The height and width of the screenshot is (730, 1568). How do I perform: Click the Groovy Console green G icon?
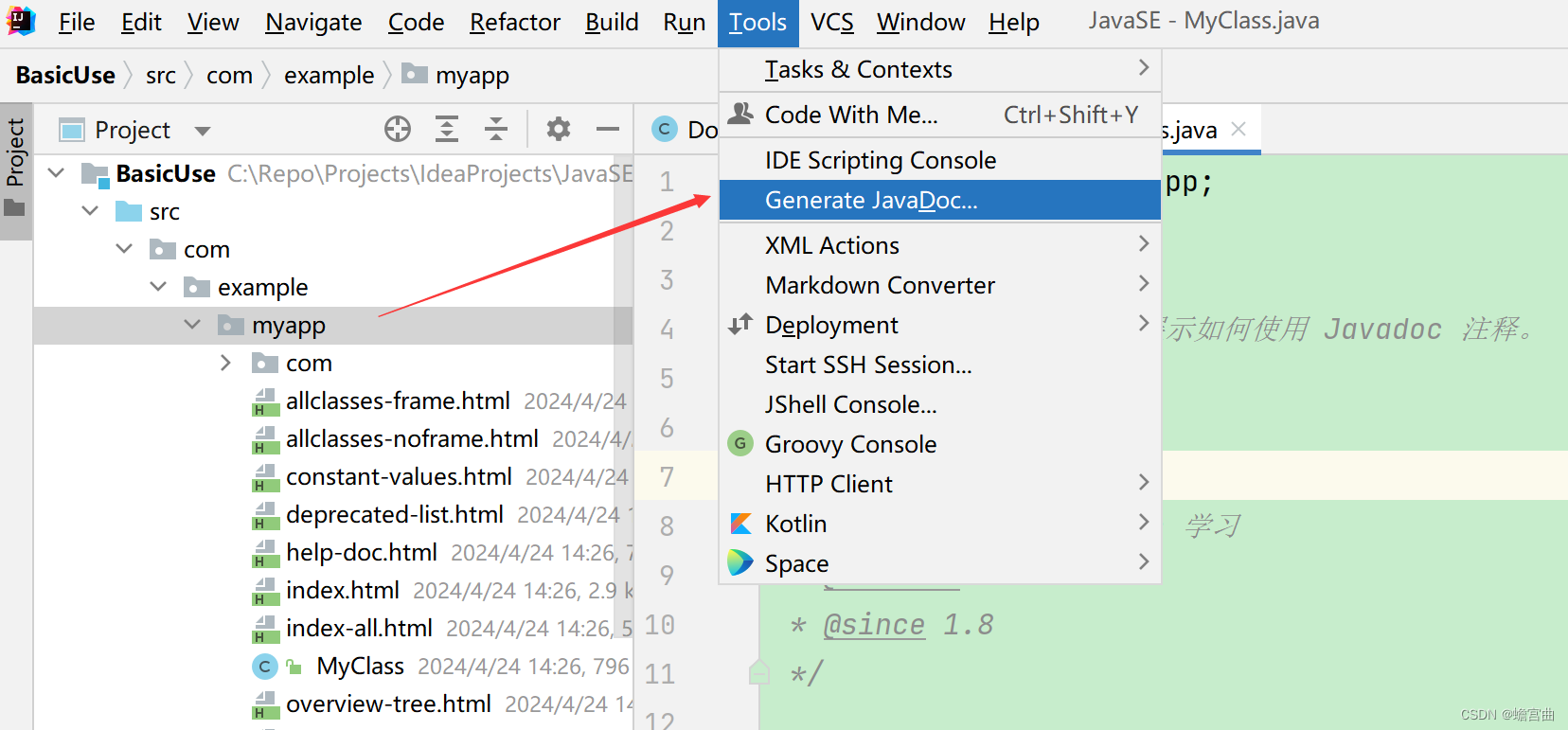click(x=740, y=443)
